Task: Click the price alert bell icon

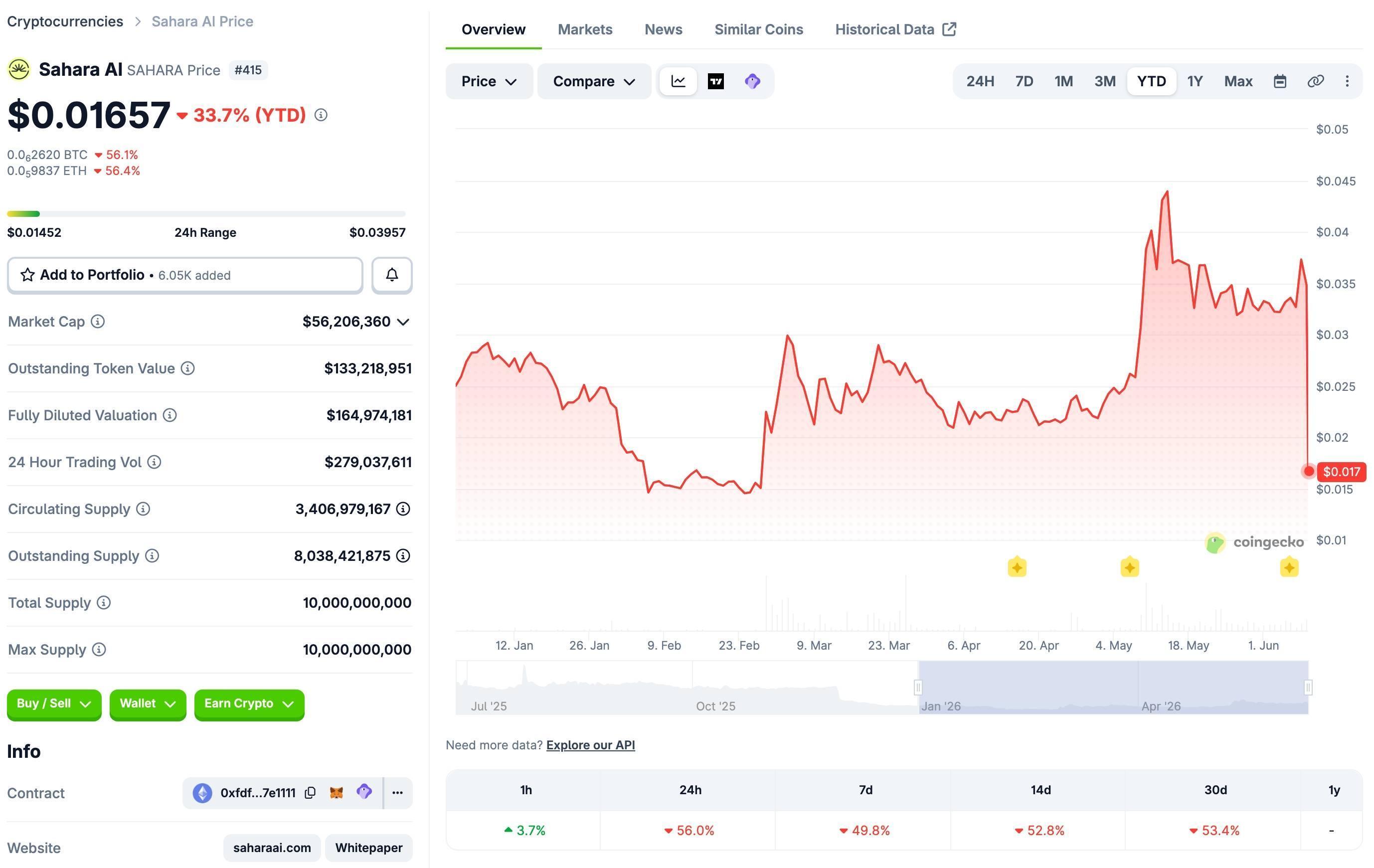Action: click(x=392, y=275)
